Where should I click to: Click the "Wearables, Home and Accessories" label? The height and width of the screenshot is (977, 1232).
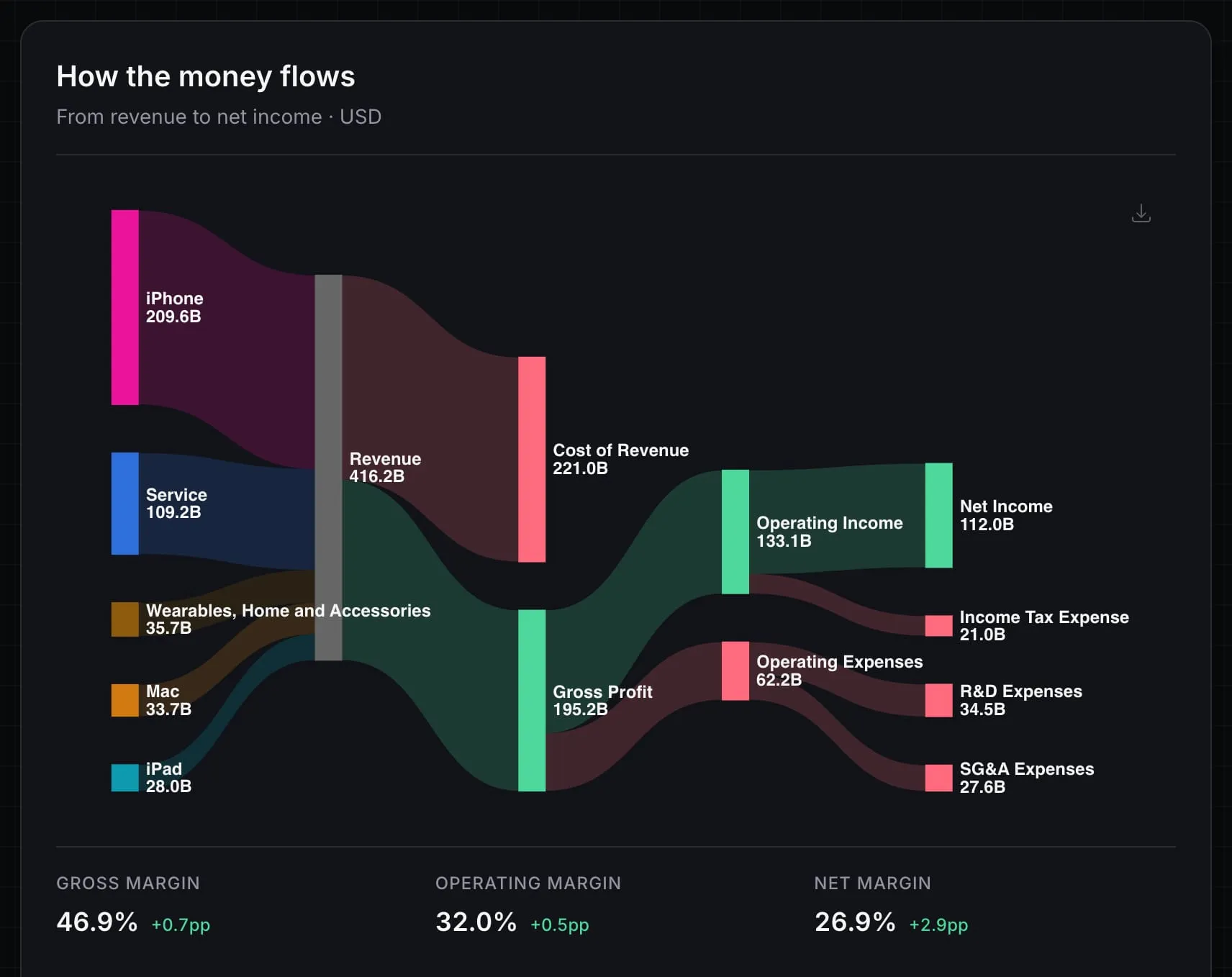(288, 611)
